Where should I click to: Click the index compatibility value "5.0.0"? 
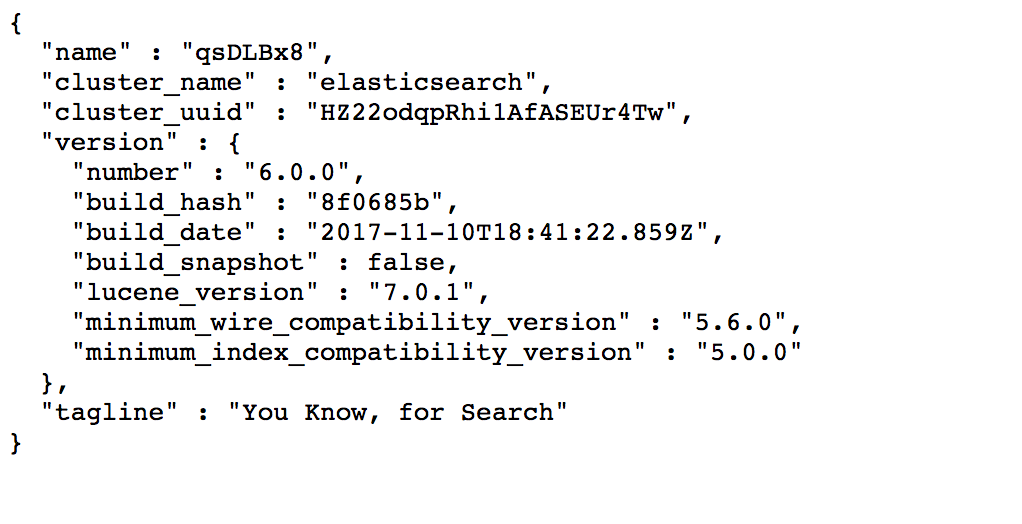(x=750, y=352)
